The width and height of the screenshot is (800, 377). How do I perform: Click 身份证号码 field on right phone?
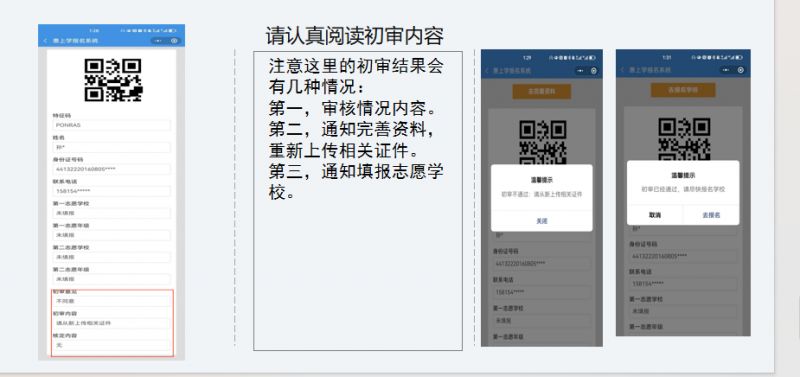(683, 256)
